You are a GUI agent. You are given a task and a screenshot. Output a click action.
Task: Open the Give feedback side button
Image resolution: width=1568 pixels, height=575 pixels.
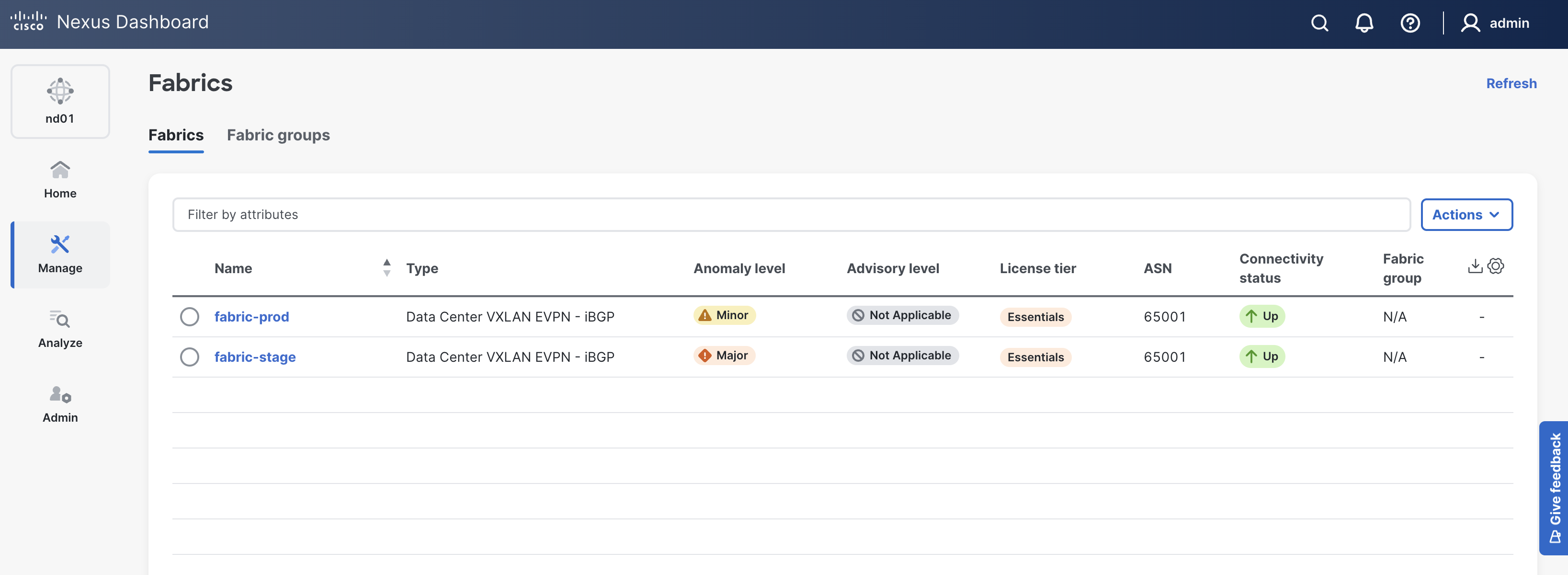(x=1555, y=487)
